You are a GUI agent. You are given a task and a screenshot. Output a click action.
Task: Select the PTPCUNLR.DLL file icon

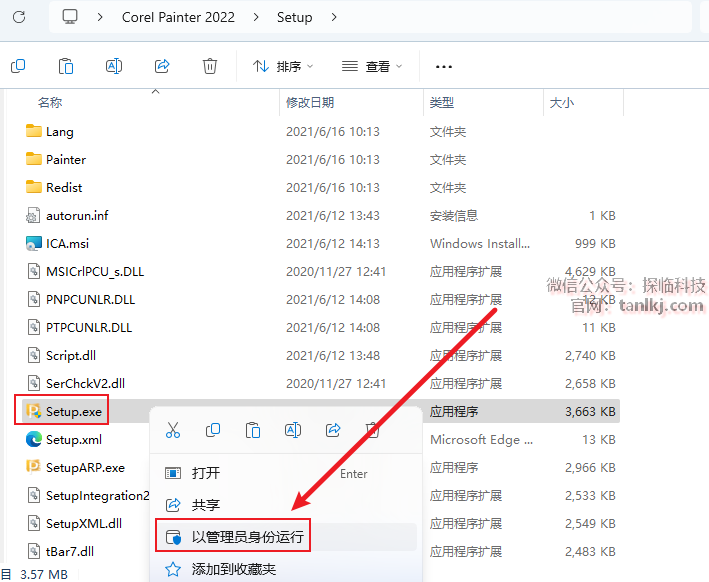coord(34,327)
